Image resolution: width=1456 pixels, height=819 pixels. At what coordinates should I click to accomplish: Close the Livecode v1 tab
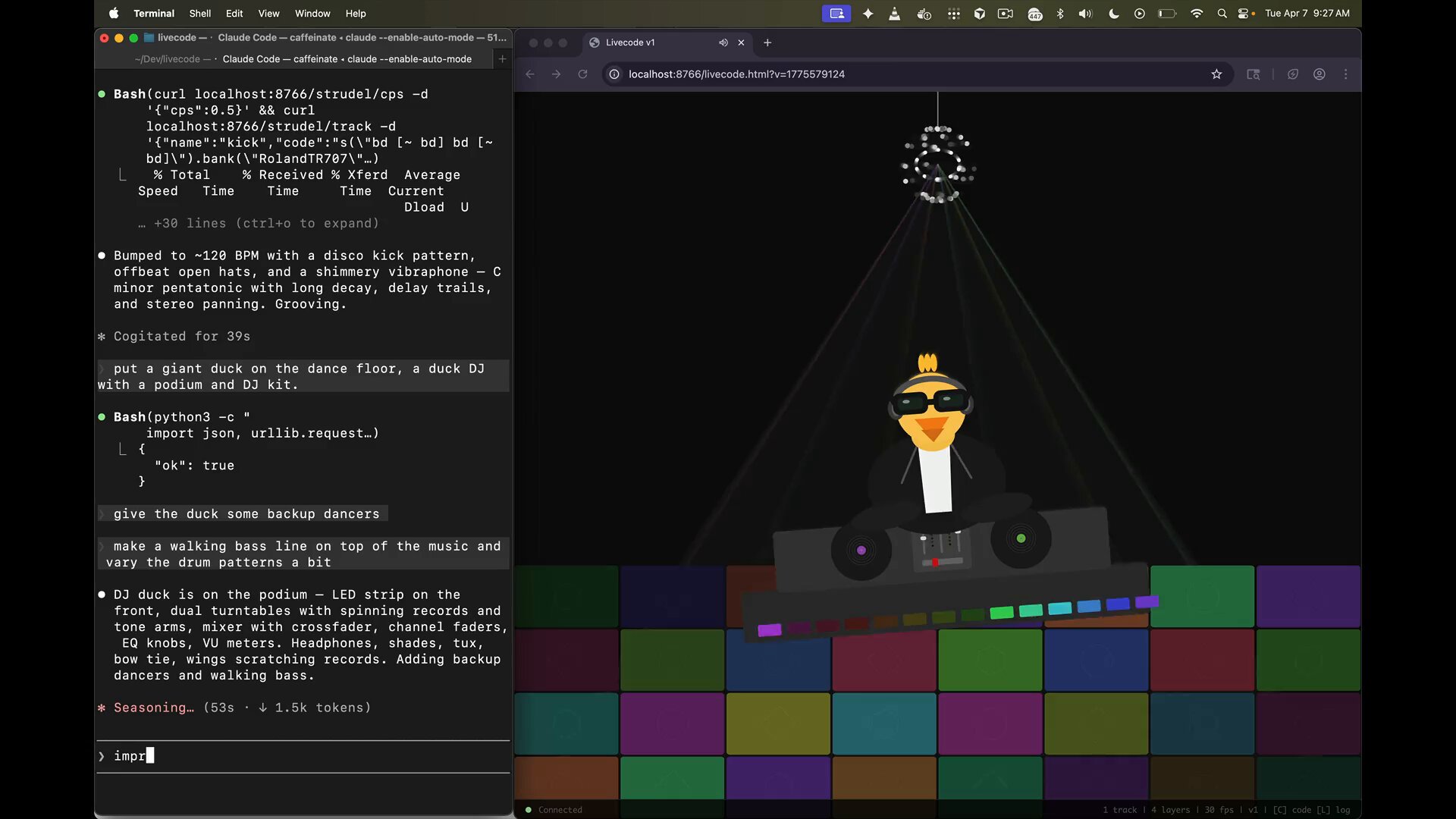click(742, 42)
